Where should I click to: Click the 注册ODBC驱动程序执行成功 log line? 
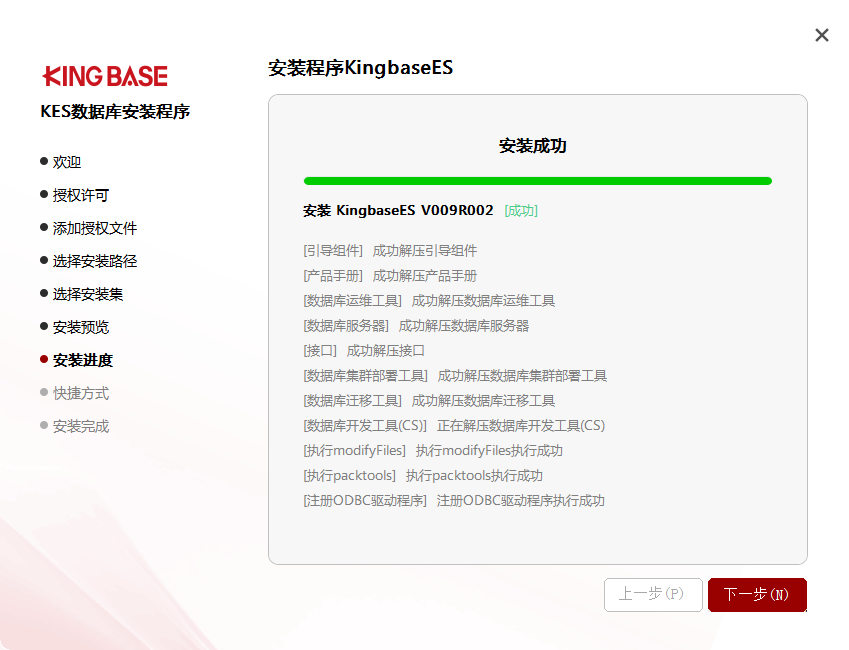tap(520, 500)
